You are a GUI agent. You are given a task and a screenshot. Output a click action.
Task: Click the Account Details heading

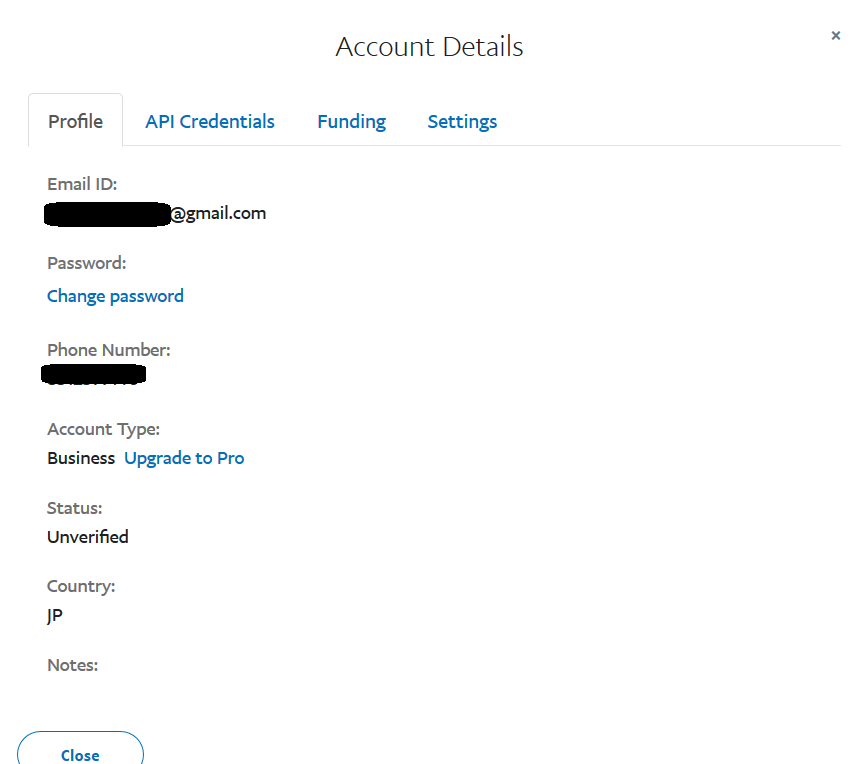[x=429, y=47]
